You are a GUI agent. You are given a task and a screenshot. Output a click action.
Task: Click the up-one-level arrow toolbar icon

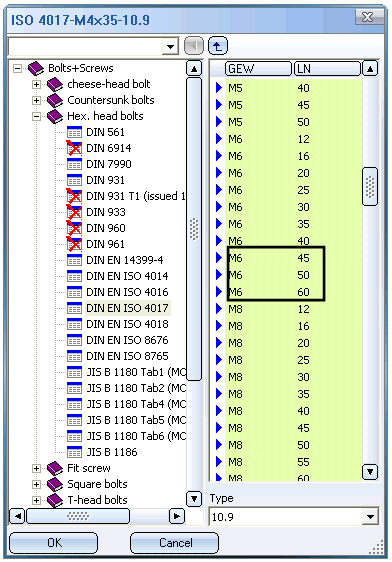(217, 46)
